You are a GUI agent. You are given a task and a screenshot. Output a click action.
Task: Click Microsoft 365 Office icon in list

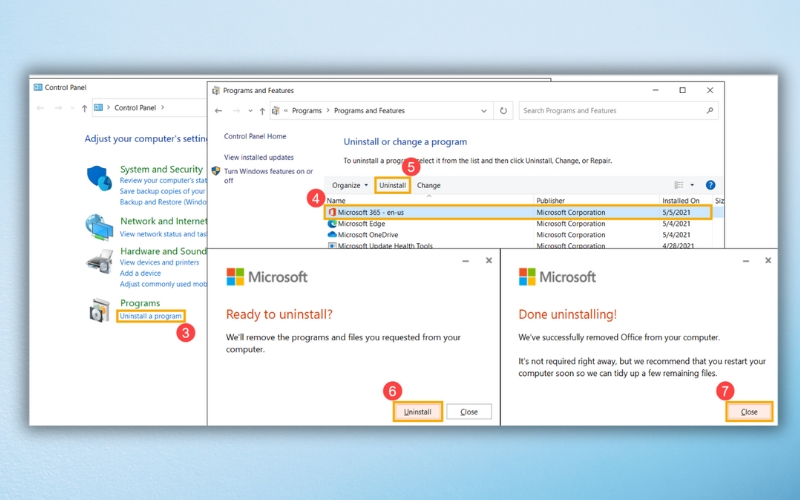click(x=332, y=212)
